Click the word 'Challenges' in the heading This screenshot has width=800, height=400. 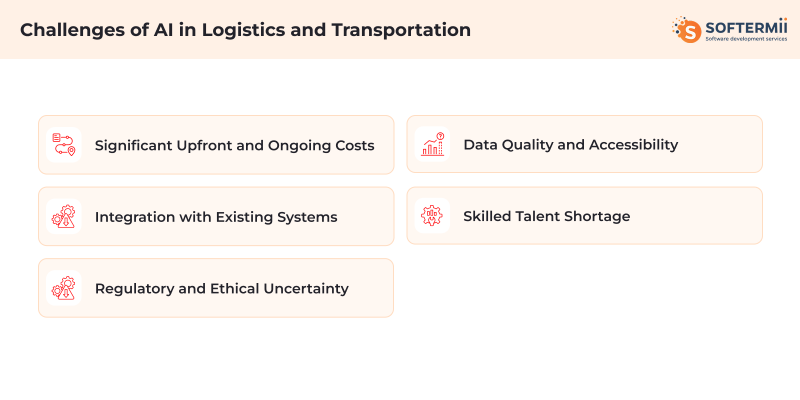[x=68, y=30]
